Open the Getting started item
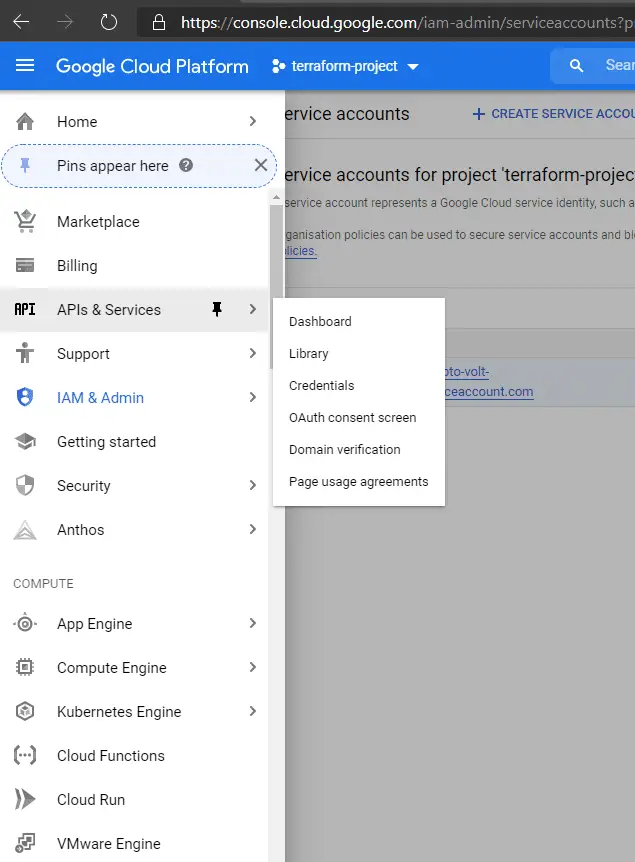Viewport: 635px width, 862px height. [x=134, y=441]
